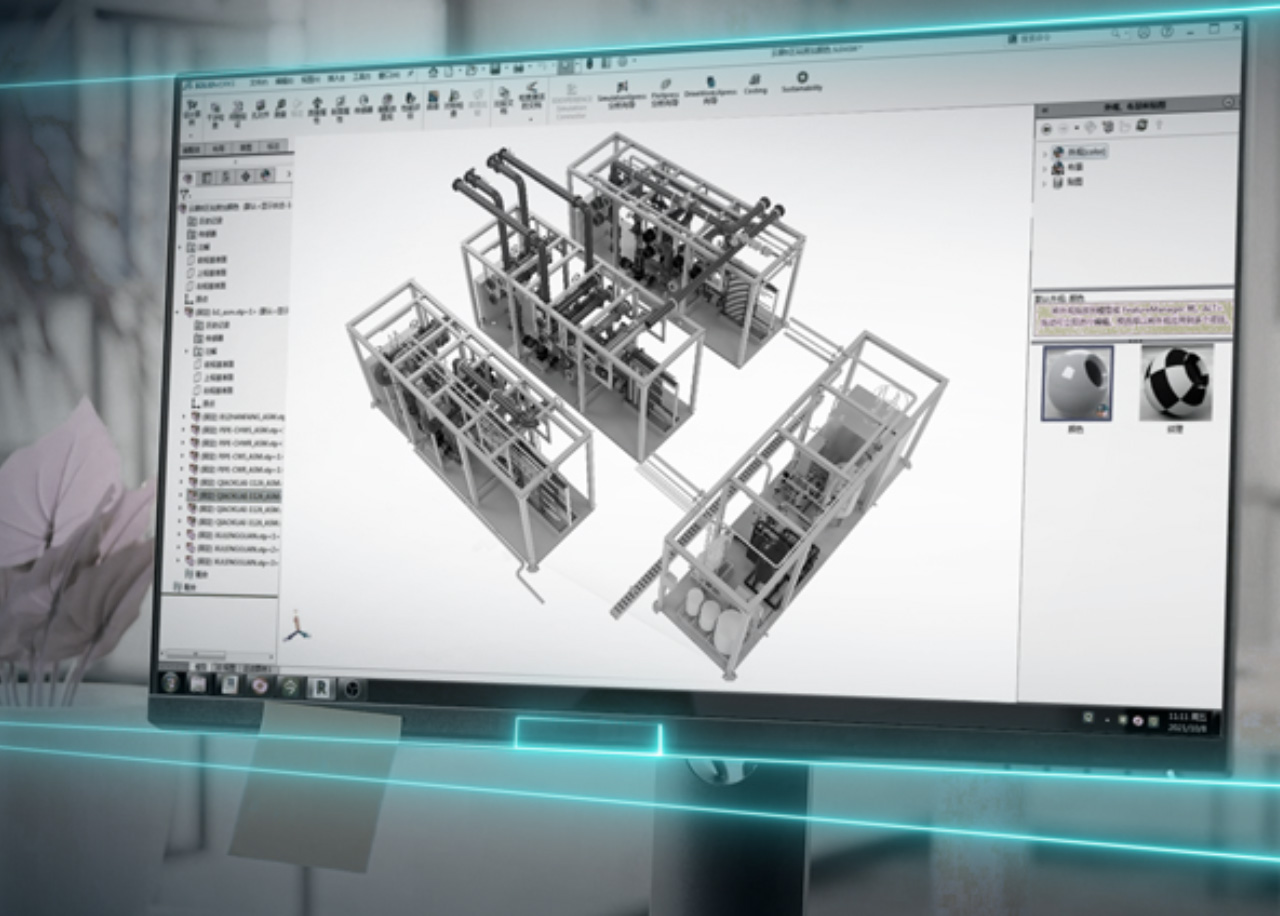Switch to the first CommandManager tab

click(x=191, y=147)
